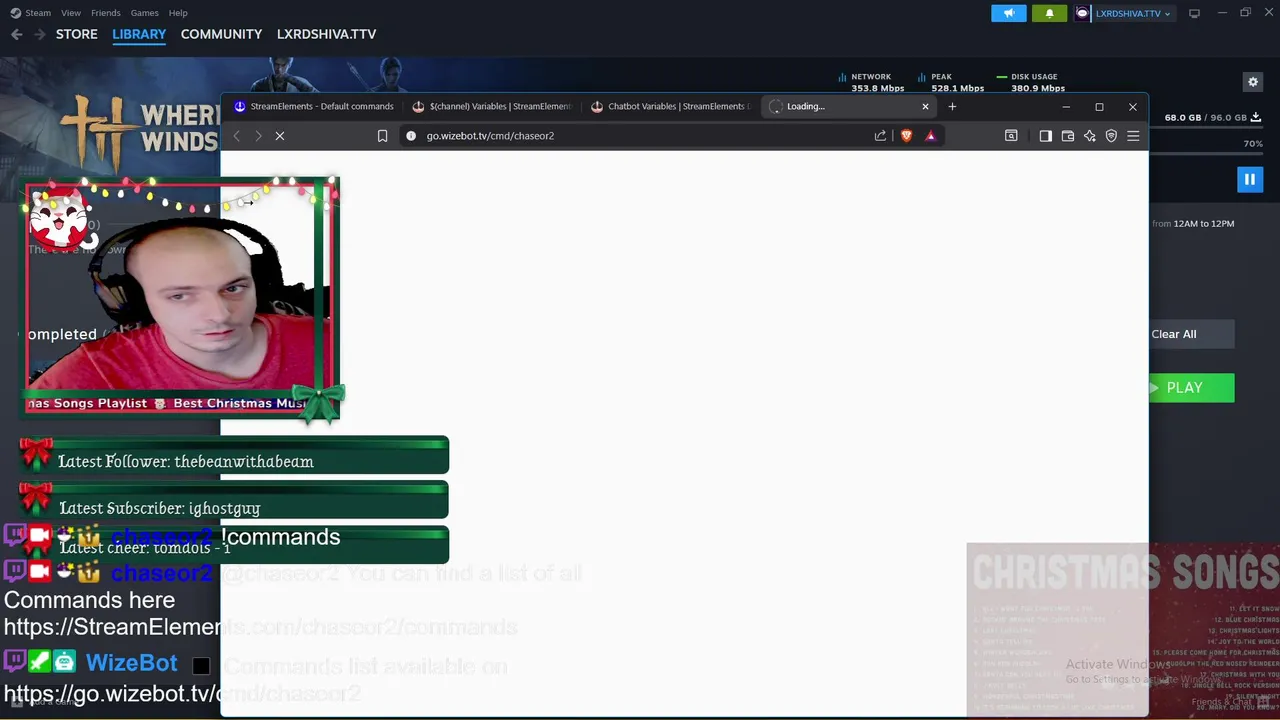
Task: Click Steam's back navigation arrow
Action: (x=17, y=34)
